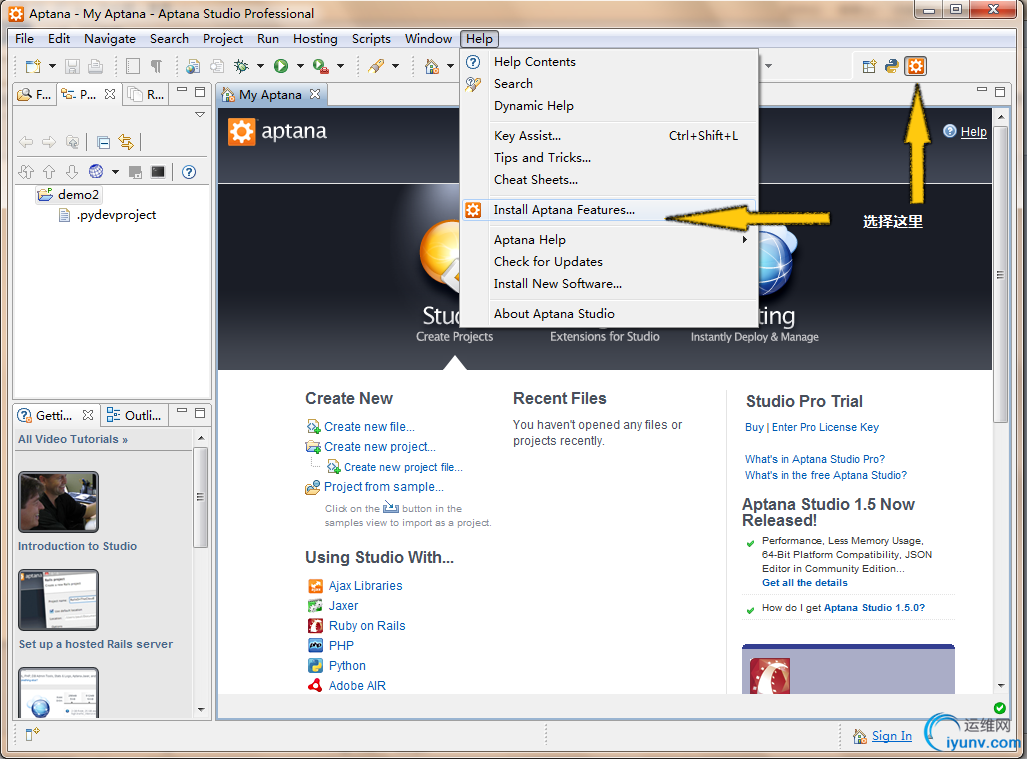Screen dimensions: 1027x759
Task: Click the Sign In link
Action: coord(891,736)
